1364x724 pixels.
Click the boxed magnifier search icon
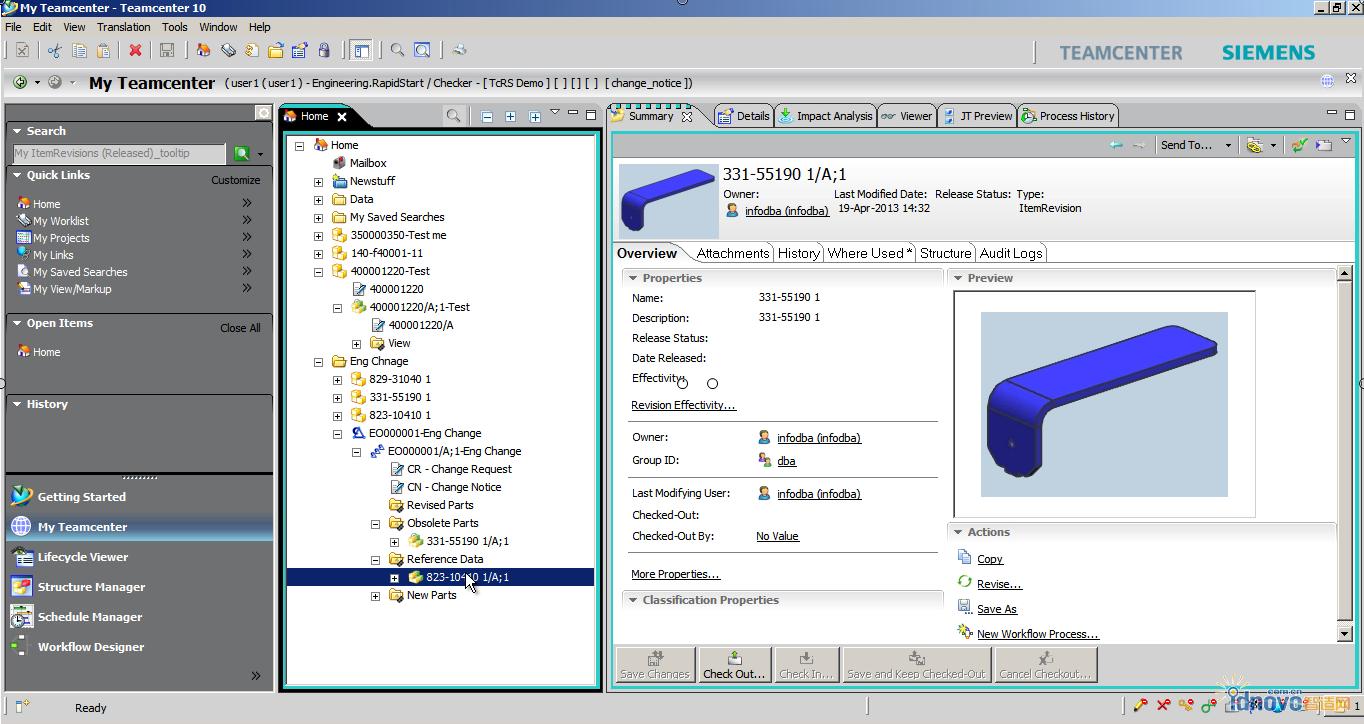point(423,50)
